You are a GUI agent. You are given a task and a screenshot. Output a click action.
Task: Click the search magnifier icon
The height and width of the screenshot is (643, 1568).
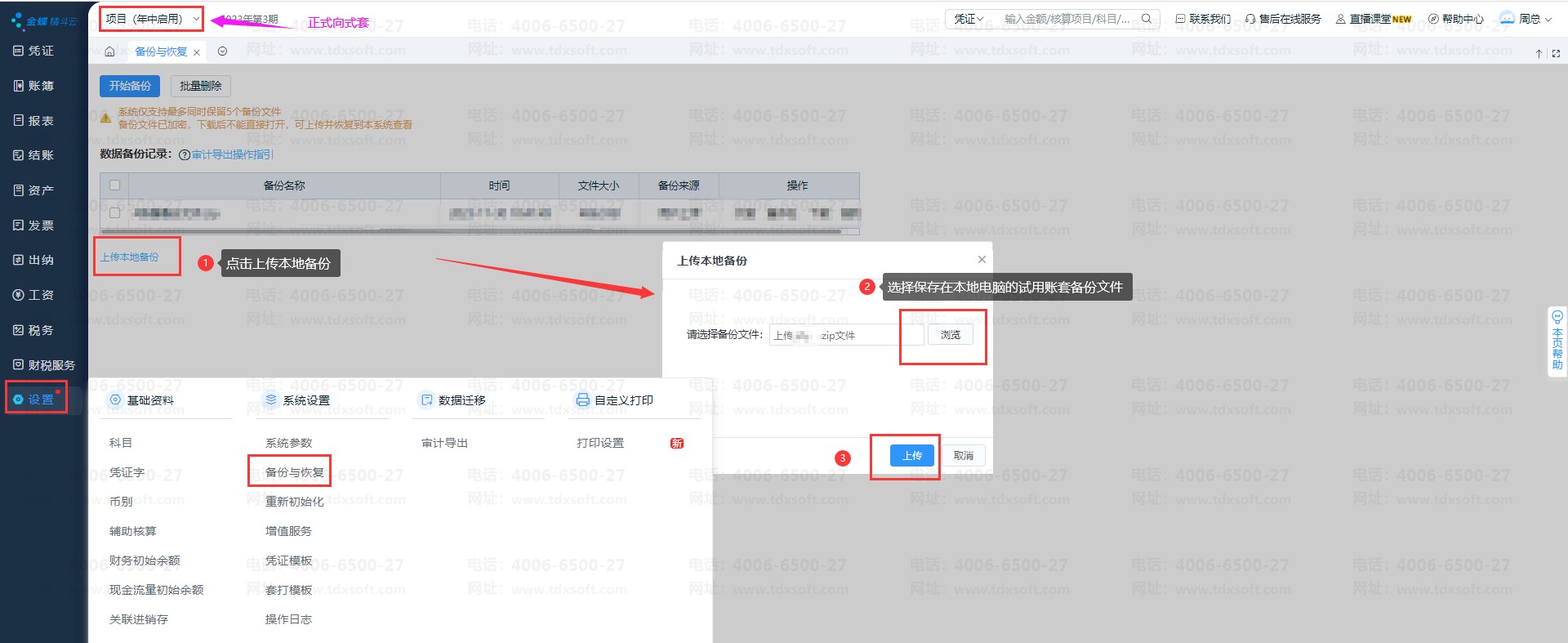[1147, 19]
